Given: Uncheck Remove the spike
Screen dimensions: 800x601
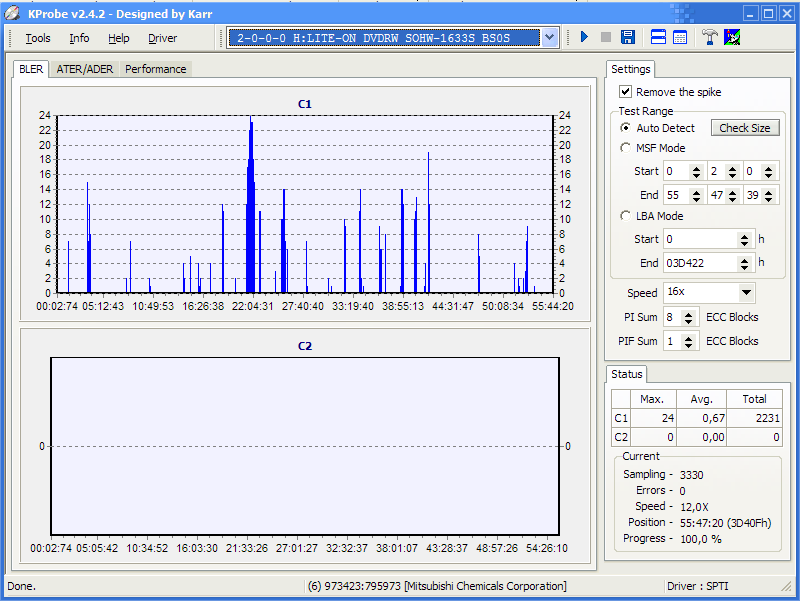Looking at the screenshot, I should click(625, 91).
